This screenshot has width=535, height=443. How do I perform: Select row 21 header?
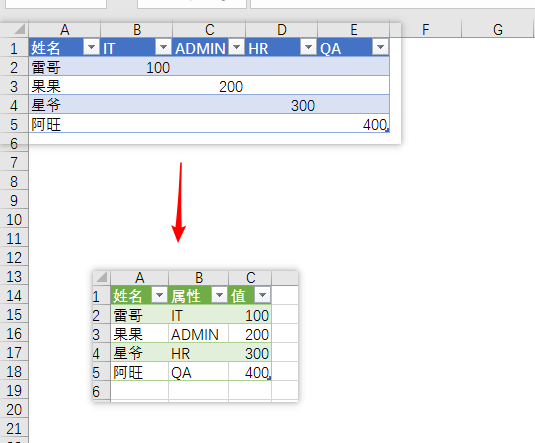(14, 429)
